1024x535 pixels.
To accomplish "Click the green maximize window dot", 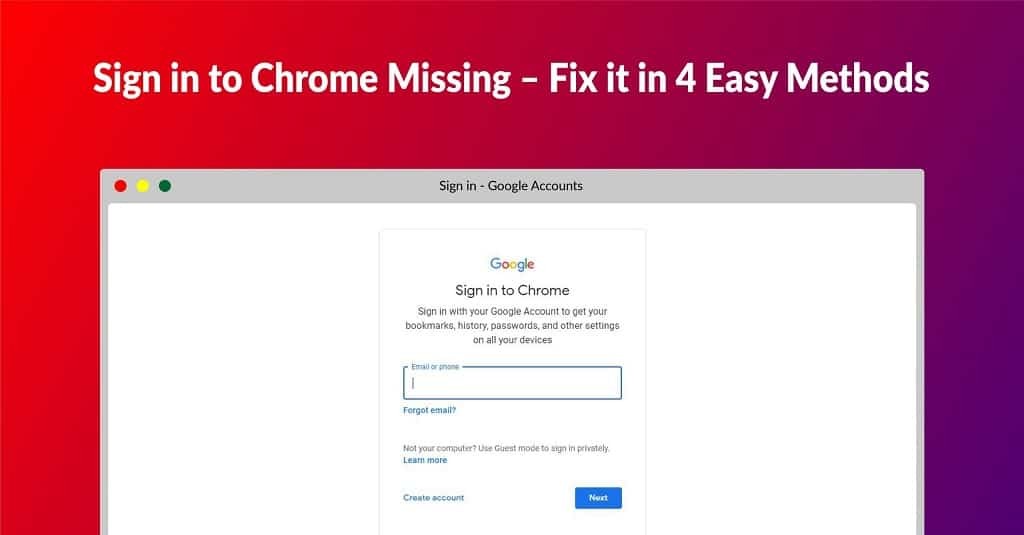I will 165,186.
